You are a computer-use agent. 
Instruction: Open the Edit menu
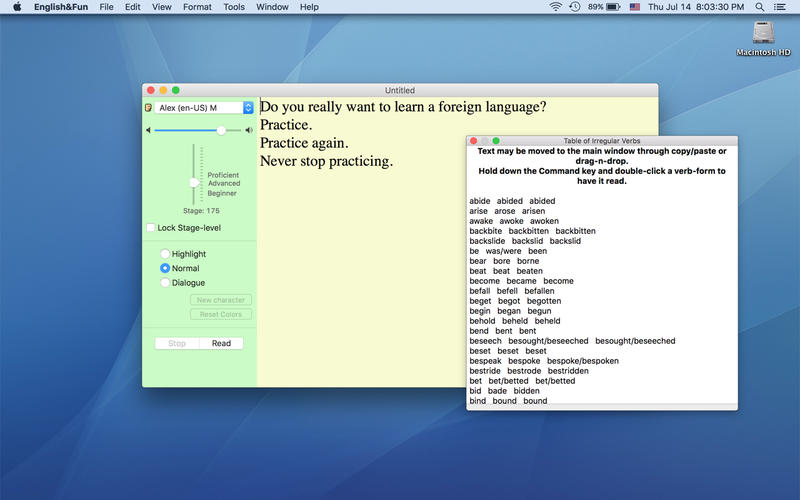coord(133,7)
